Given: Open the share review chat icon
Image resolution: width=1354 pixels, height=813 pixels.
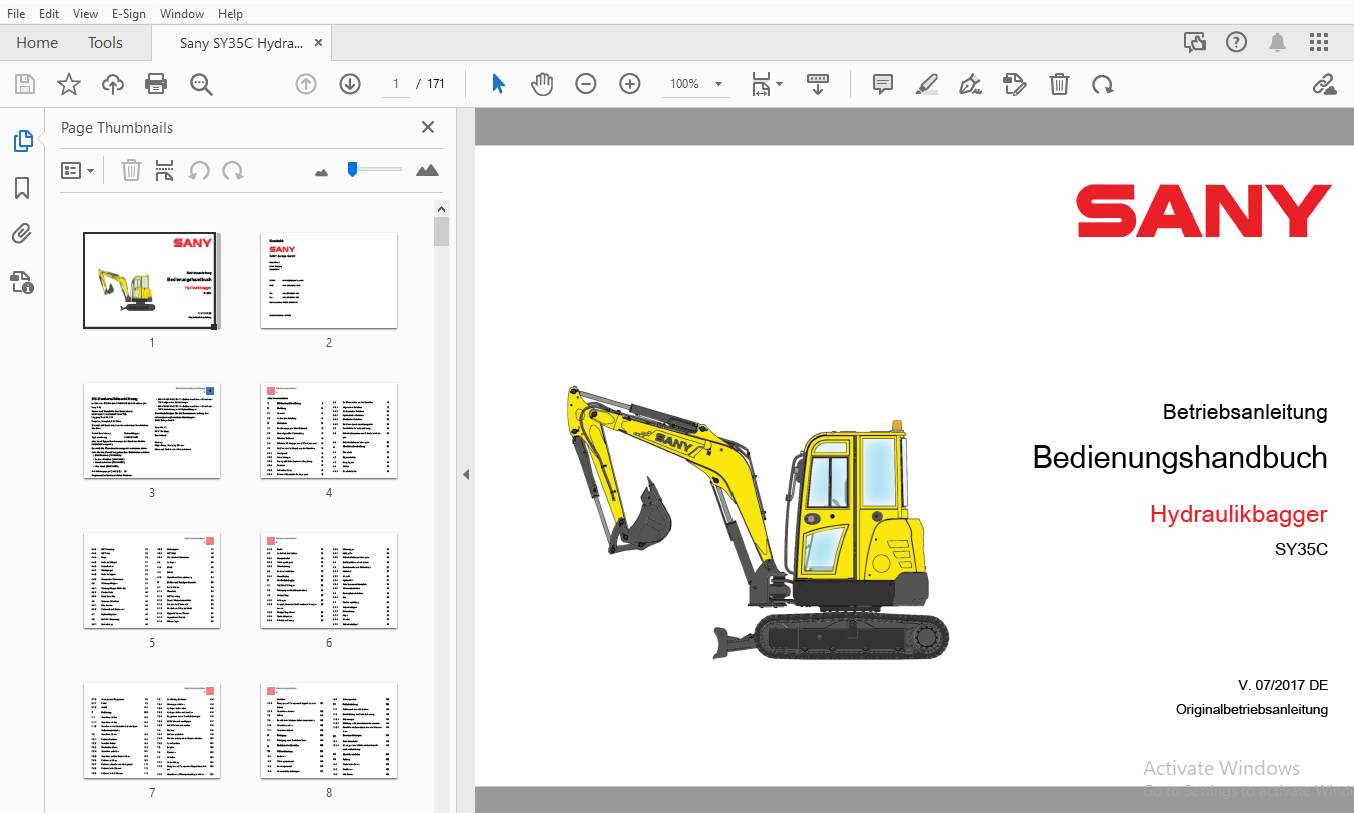Looking at the screenshot, I should pos(1195,42).
